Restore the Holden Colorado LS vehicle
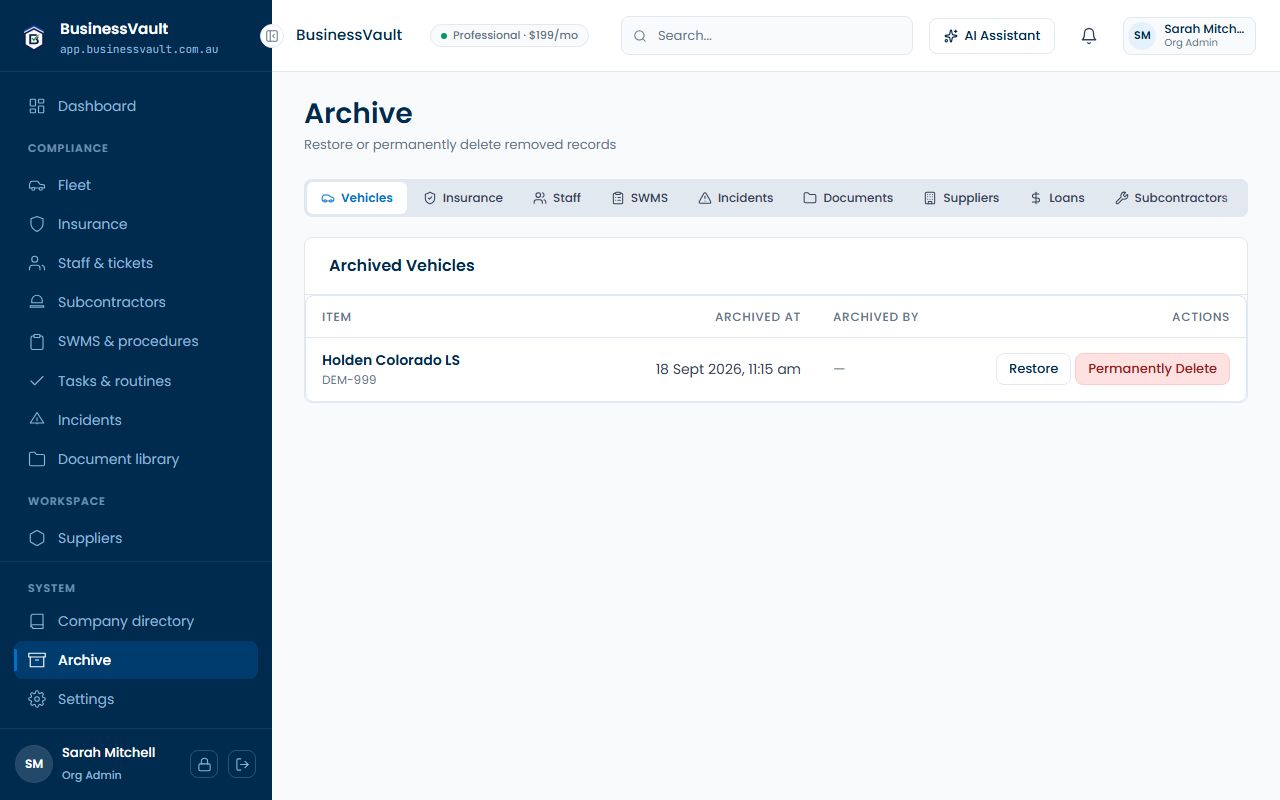This screenshot has width=1280, height=800. pos(1033,369)
